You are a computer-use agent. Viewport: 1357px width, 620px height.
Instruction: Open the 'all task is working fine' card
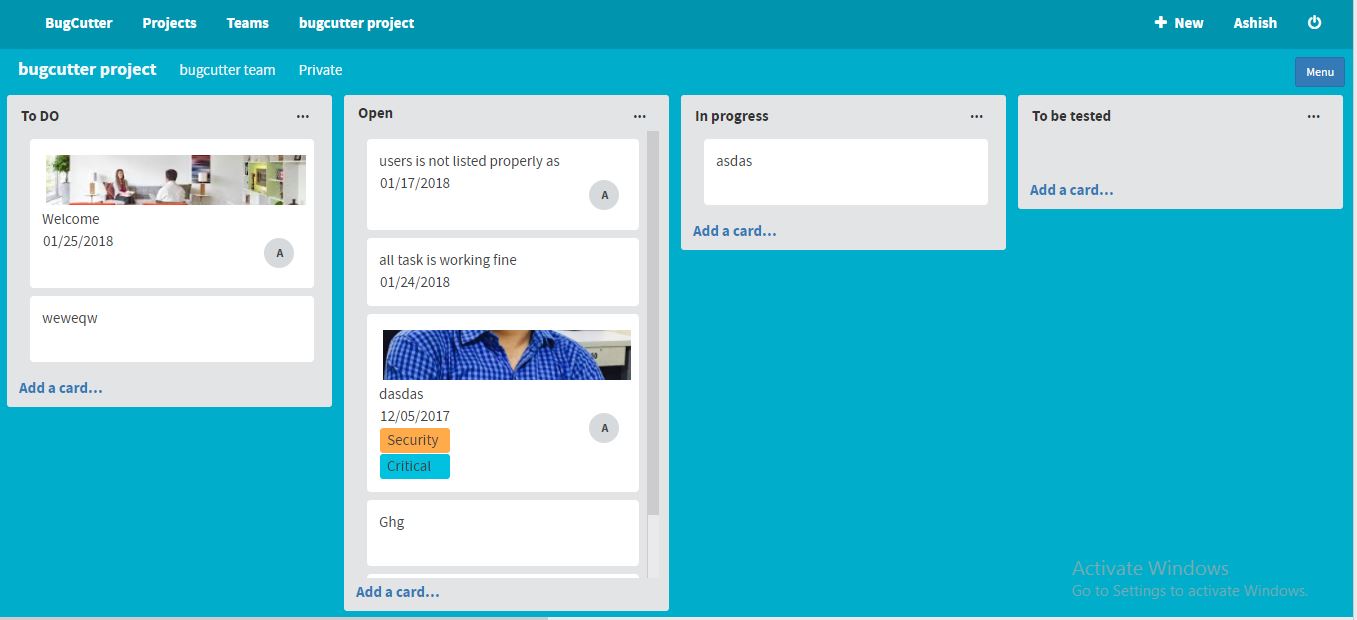point(503,272)
